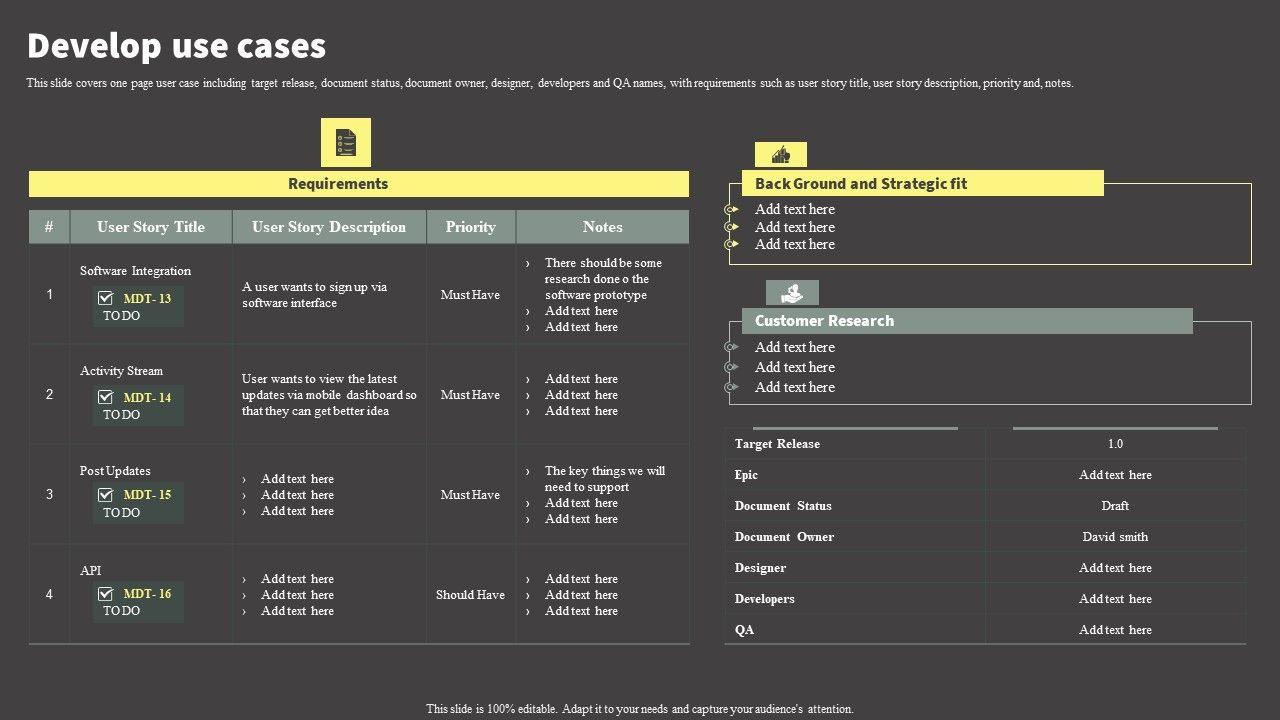1280x720 pixels.
Task: Click "Must Have" priority in Activity Stream row
Action: pos(470,395)
